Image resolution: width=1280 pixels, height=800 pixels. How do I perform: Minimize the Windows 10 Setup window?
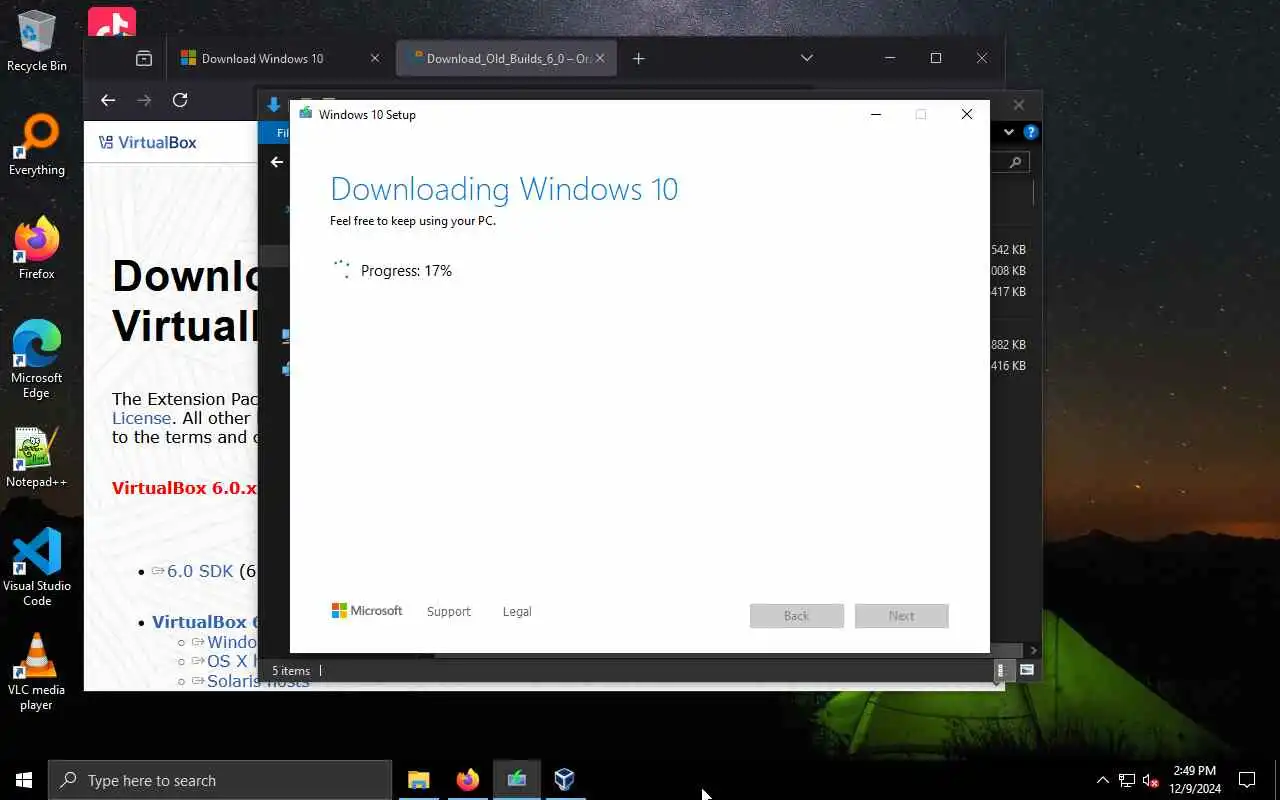(876, 114)
